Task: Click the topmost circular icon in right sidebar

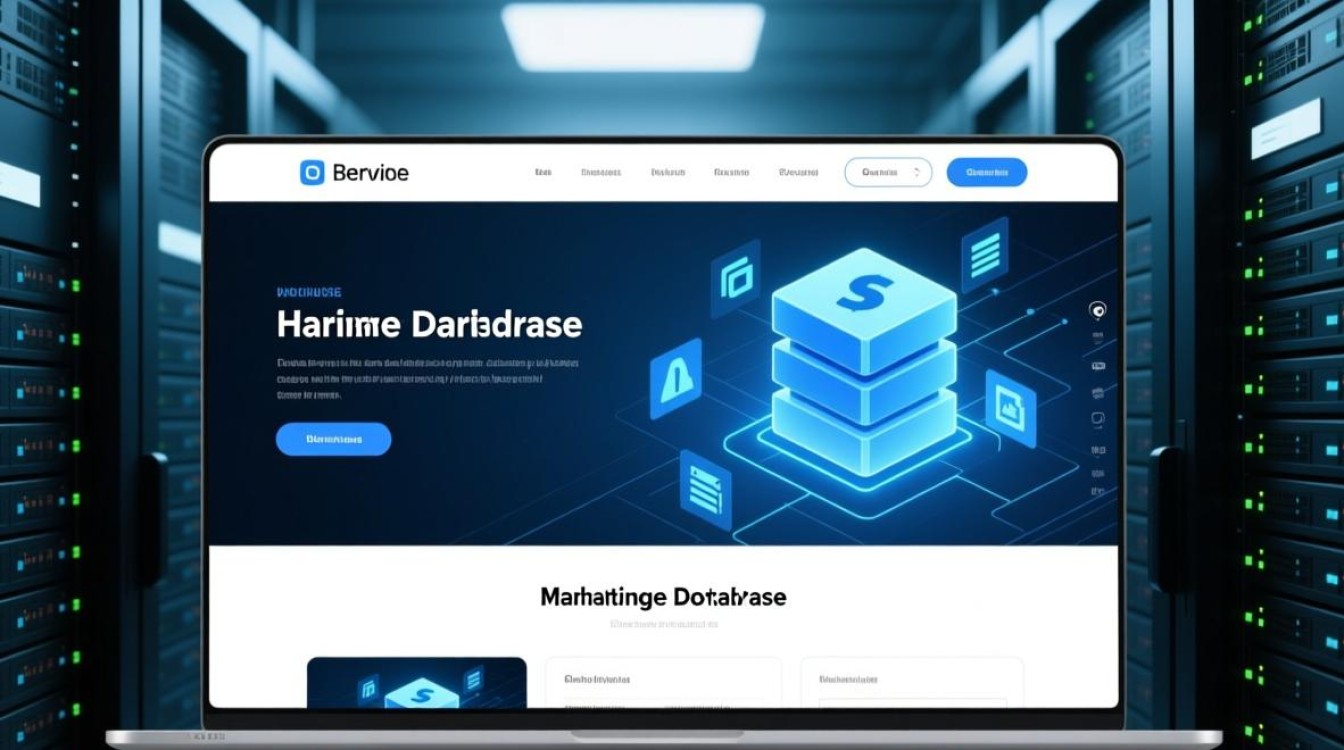Action: (1097, 311)
